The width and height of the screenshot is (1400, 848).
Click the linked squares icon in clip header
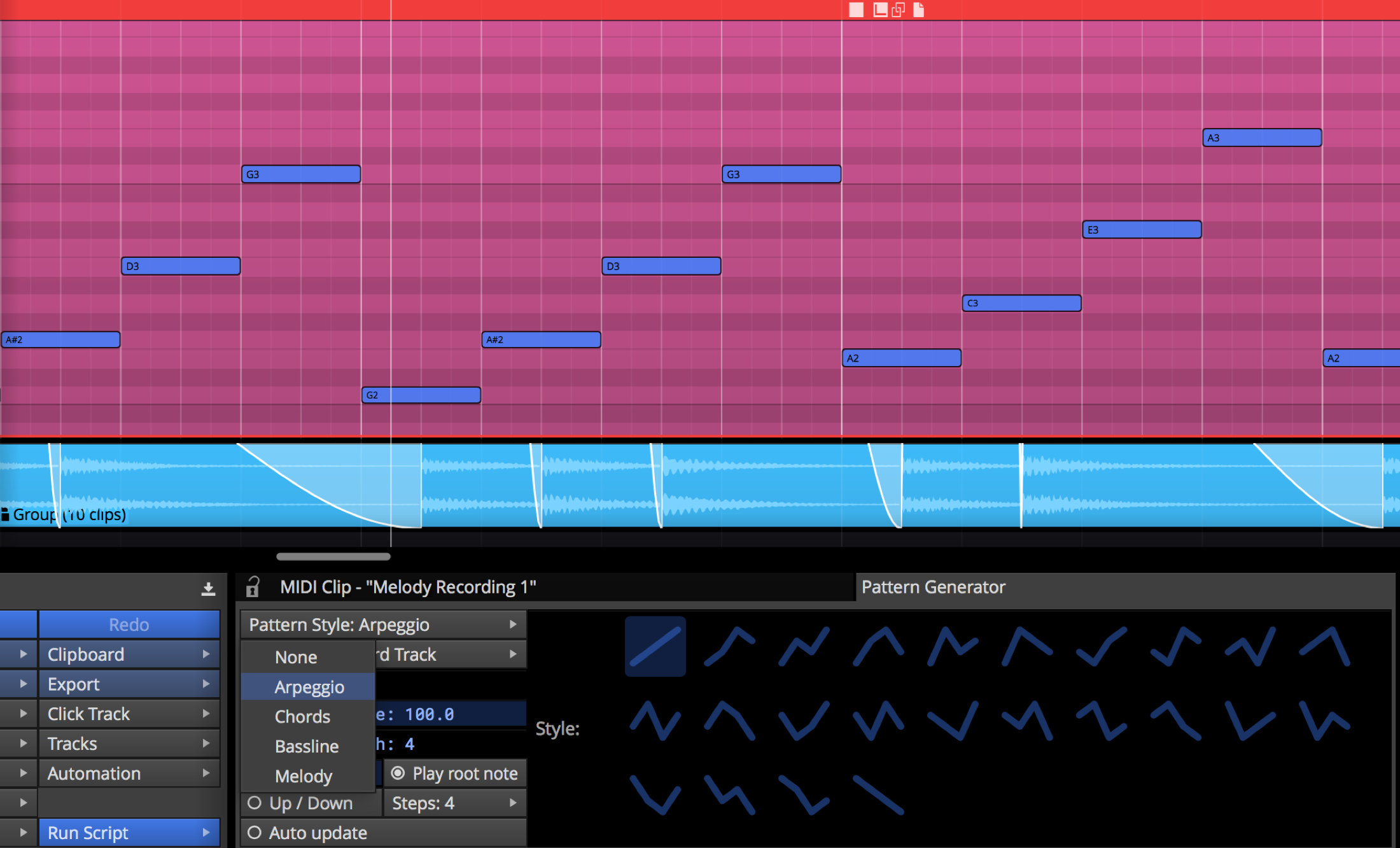898,10
